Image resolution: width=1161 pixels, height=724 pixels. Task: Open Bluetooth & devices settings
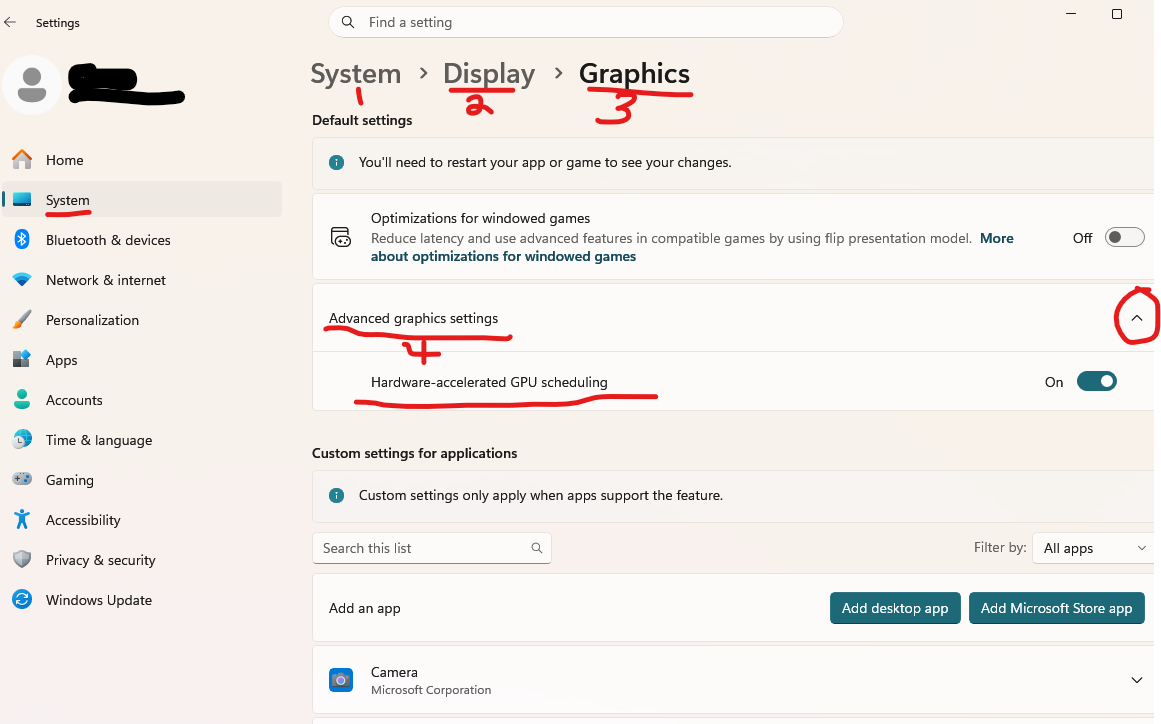tap(142, 240)
